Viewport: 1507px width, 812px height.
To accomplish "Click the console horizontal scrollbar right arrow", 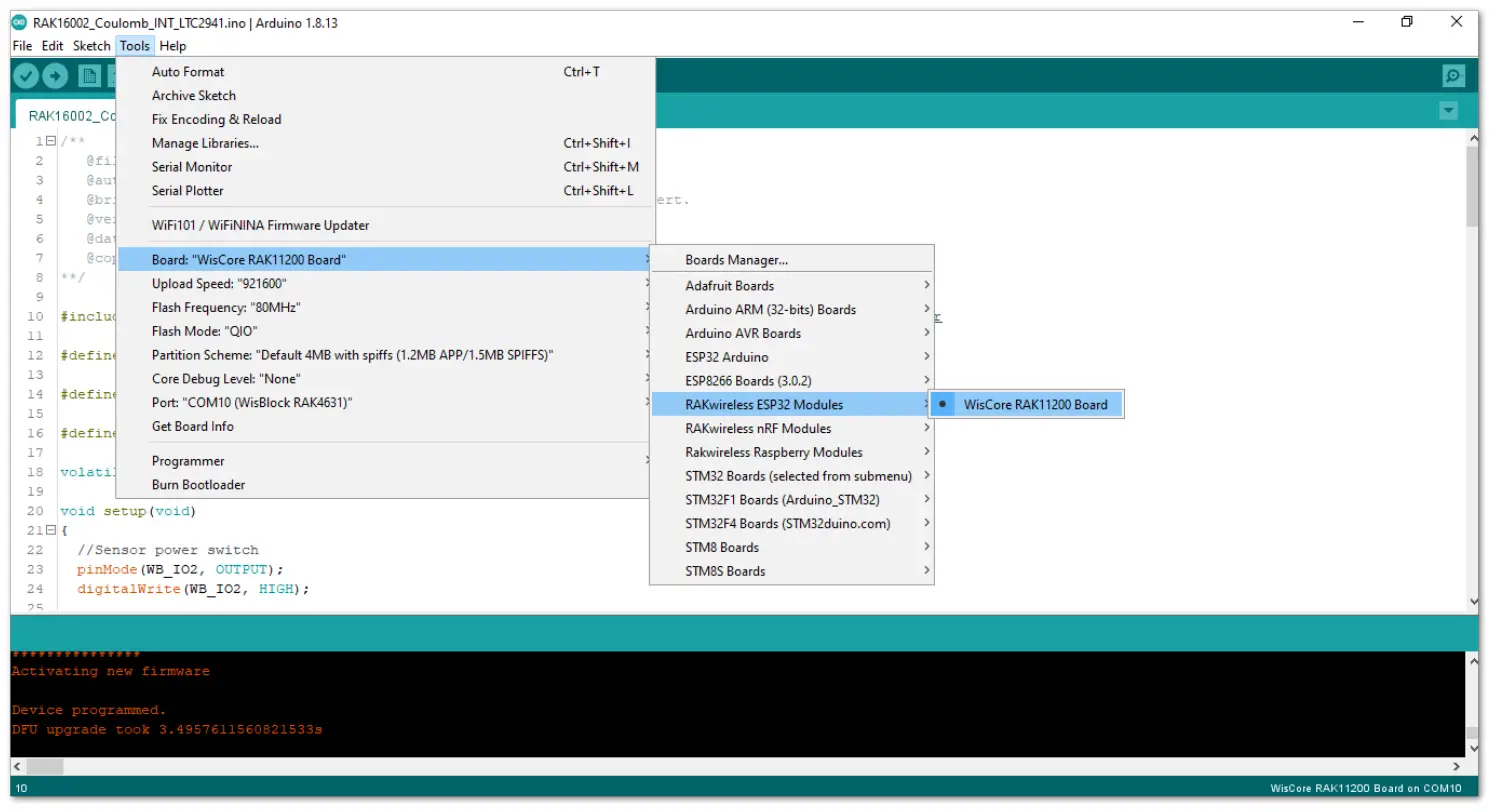I will tap(1457, 766).
